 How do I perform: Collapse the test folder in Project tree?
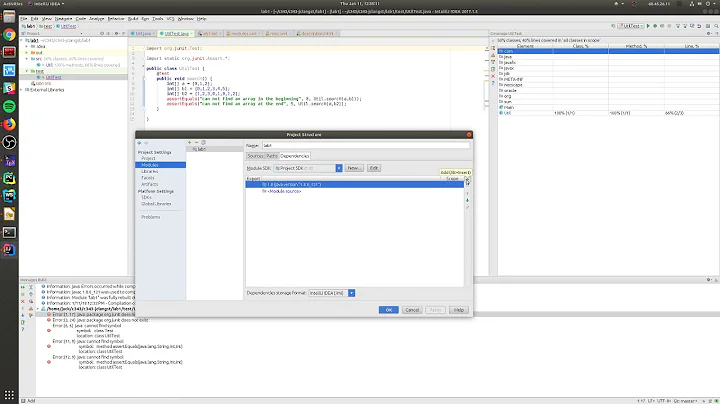coord(27,71)
